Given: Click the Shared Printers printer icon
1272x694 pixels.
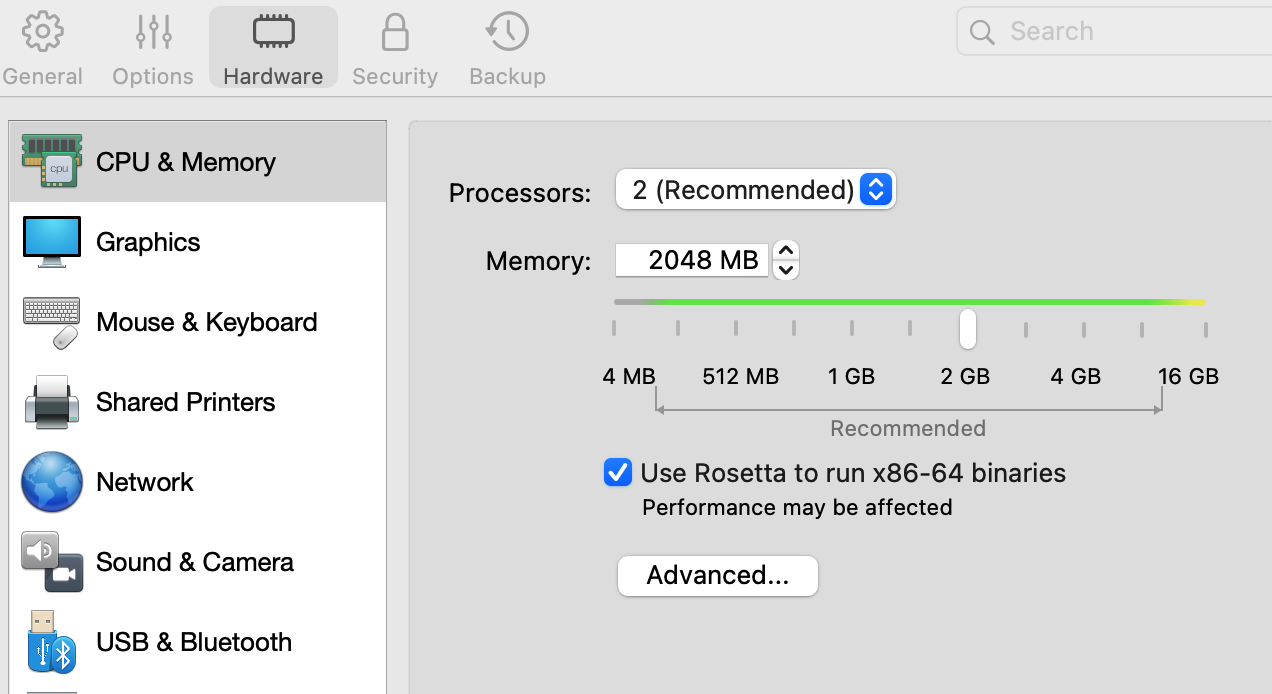Looking at the screenshot, I should coord(51,402).
